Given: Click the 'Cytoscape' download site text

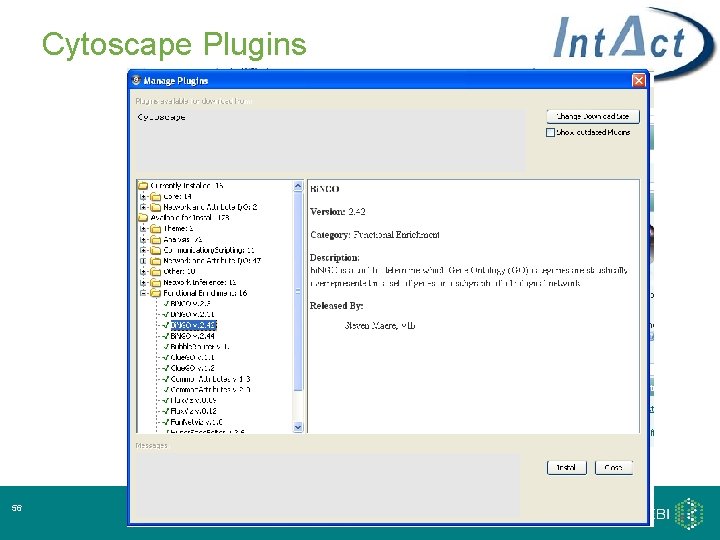Looking at the screenshot, I should point(161,117).
